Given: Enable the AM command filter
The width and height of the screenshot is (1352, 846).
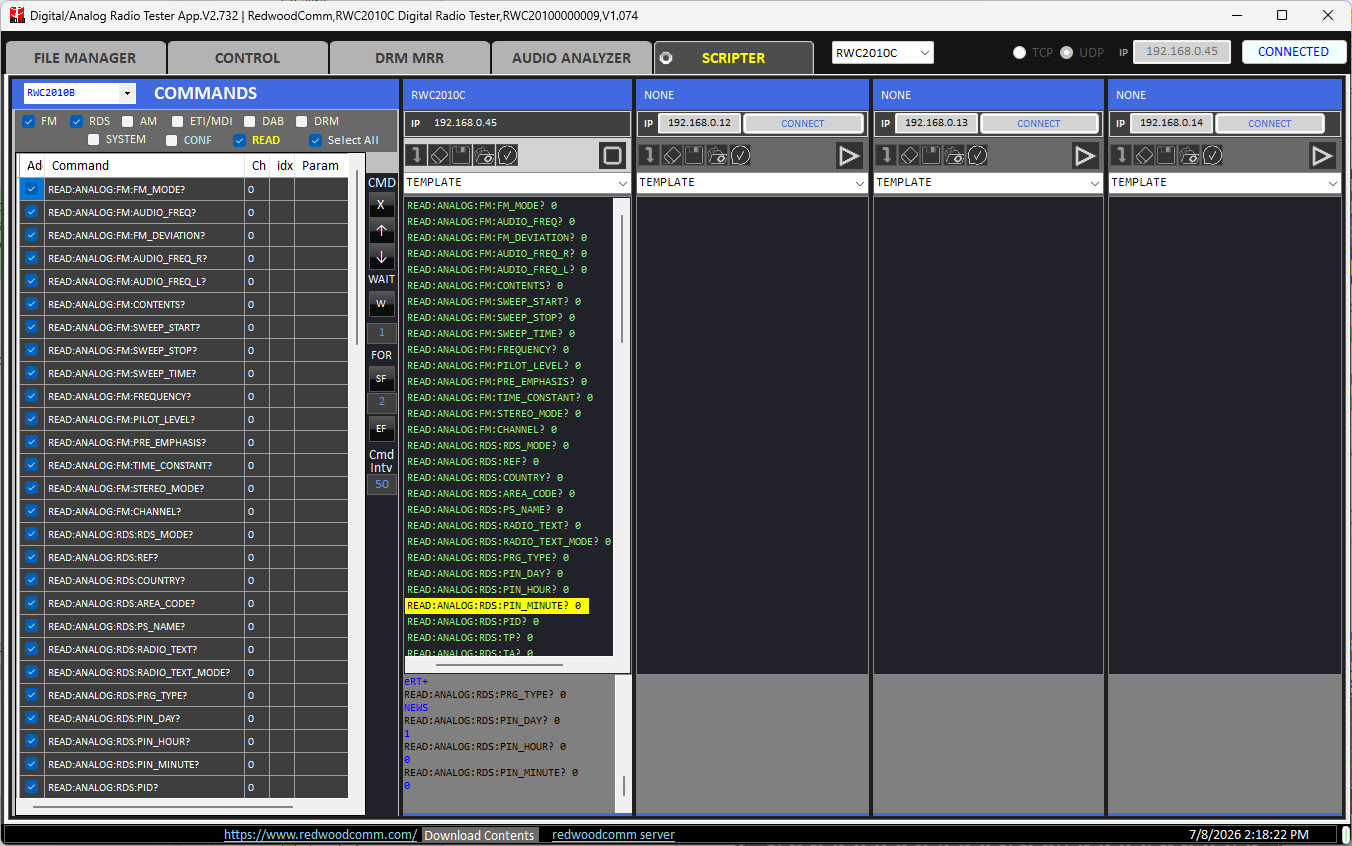Looking at the screenshot, I should pos(127,122).
